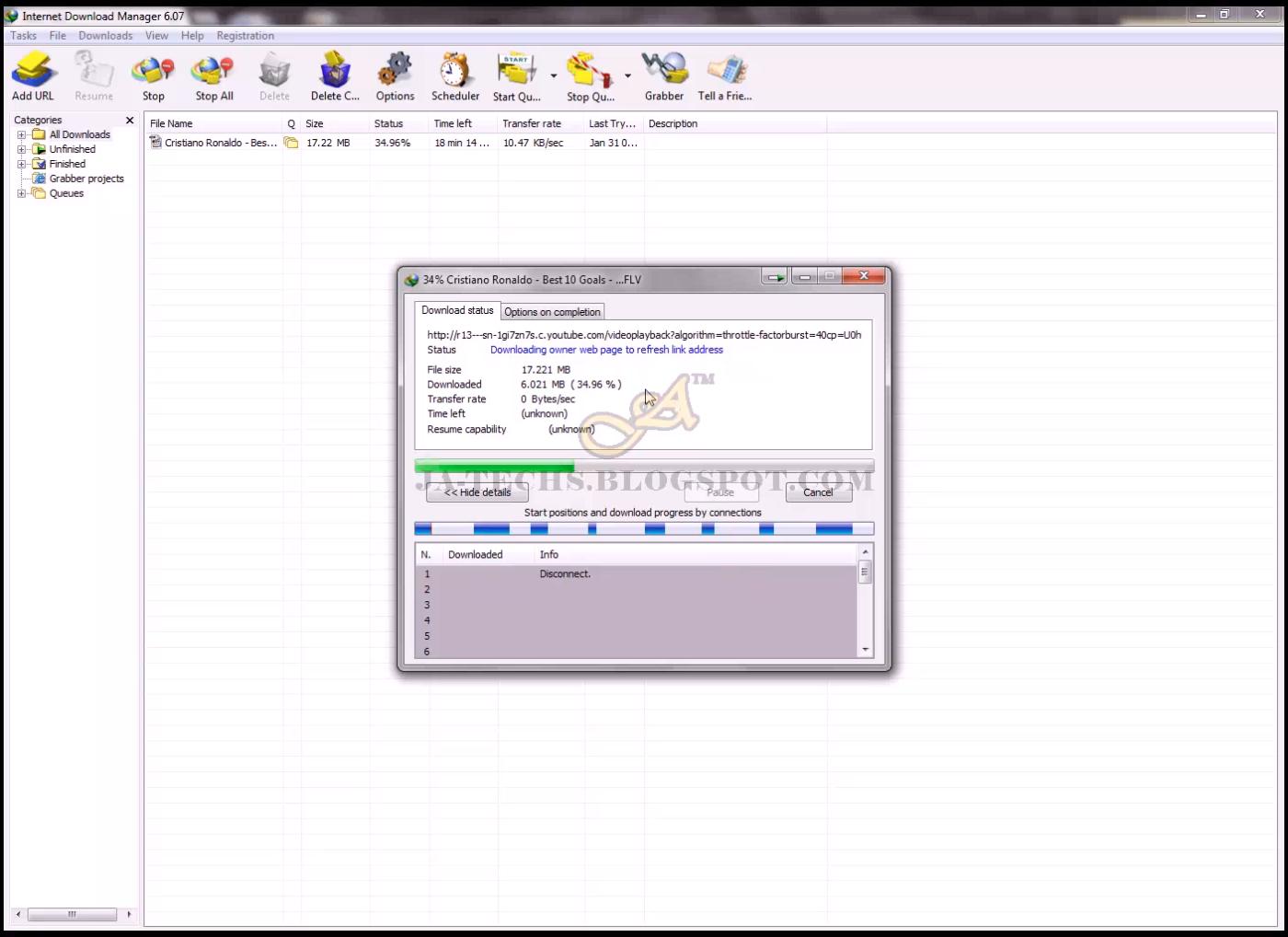Click the Downloaded column header in dialog
The image size is (1288, 937).
coord(488,554)
